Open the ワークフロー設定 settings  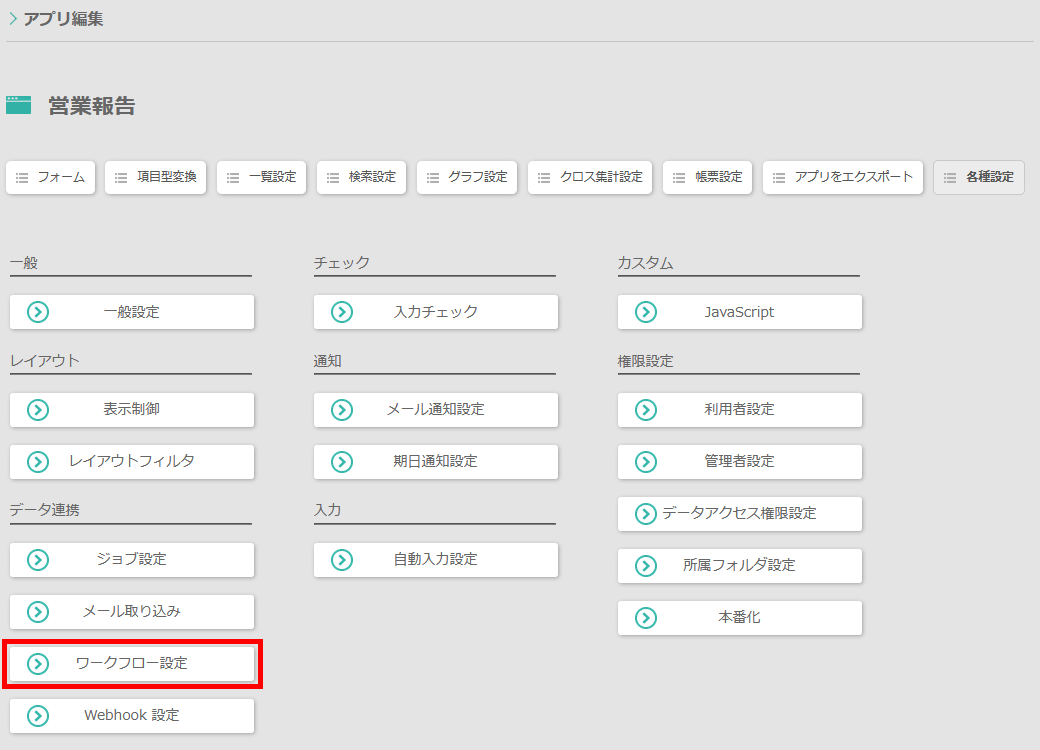pos(131,663)
